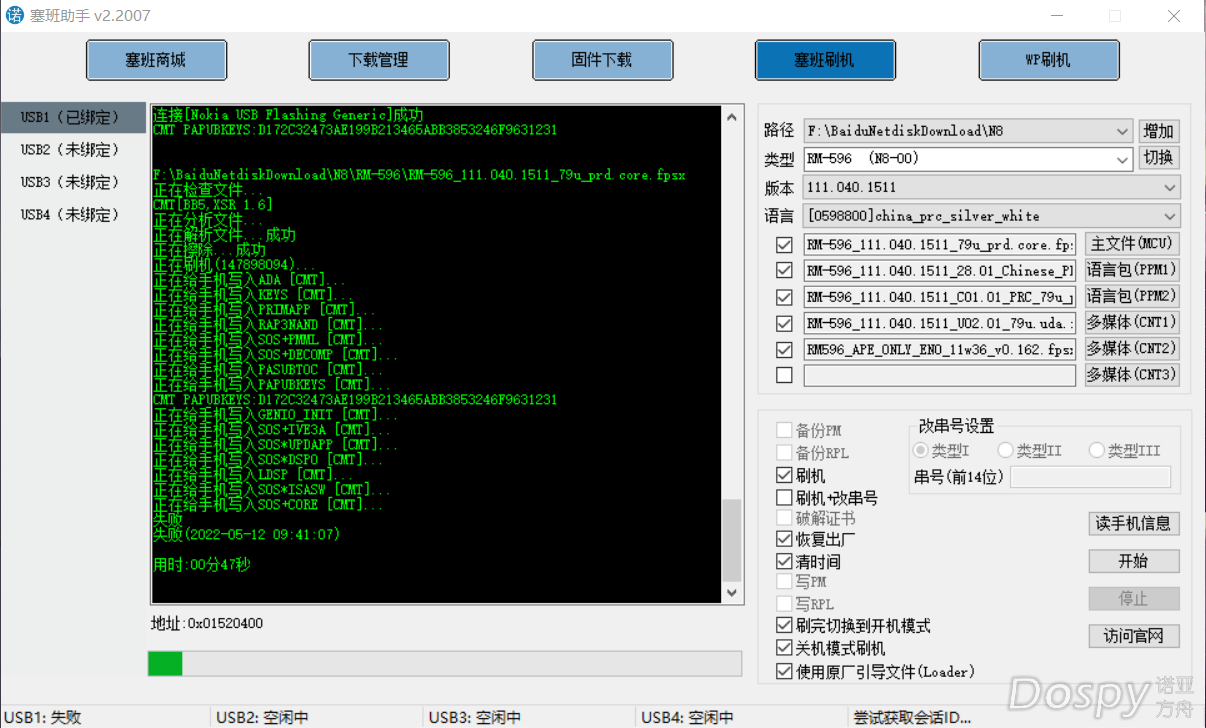Click the USB4: 空闲中 status entry

point(688,717)
